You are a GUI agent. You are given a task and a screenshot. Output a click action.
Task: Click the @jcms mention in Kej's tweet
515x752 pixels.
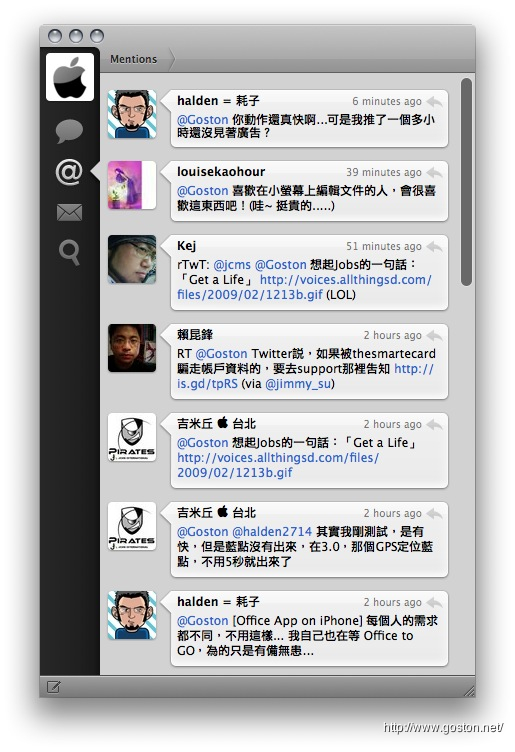[x=232, y=265]
